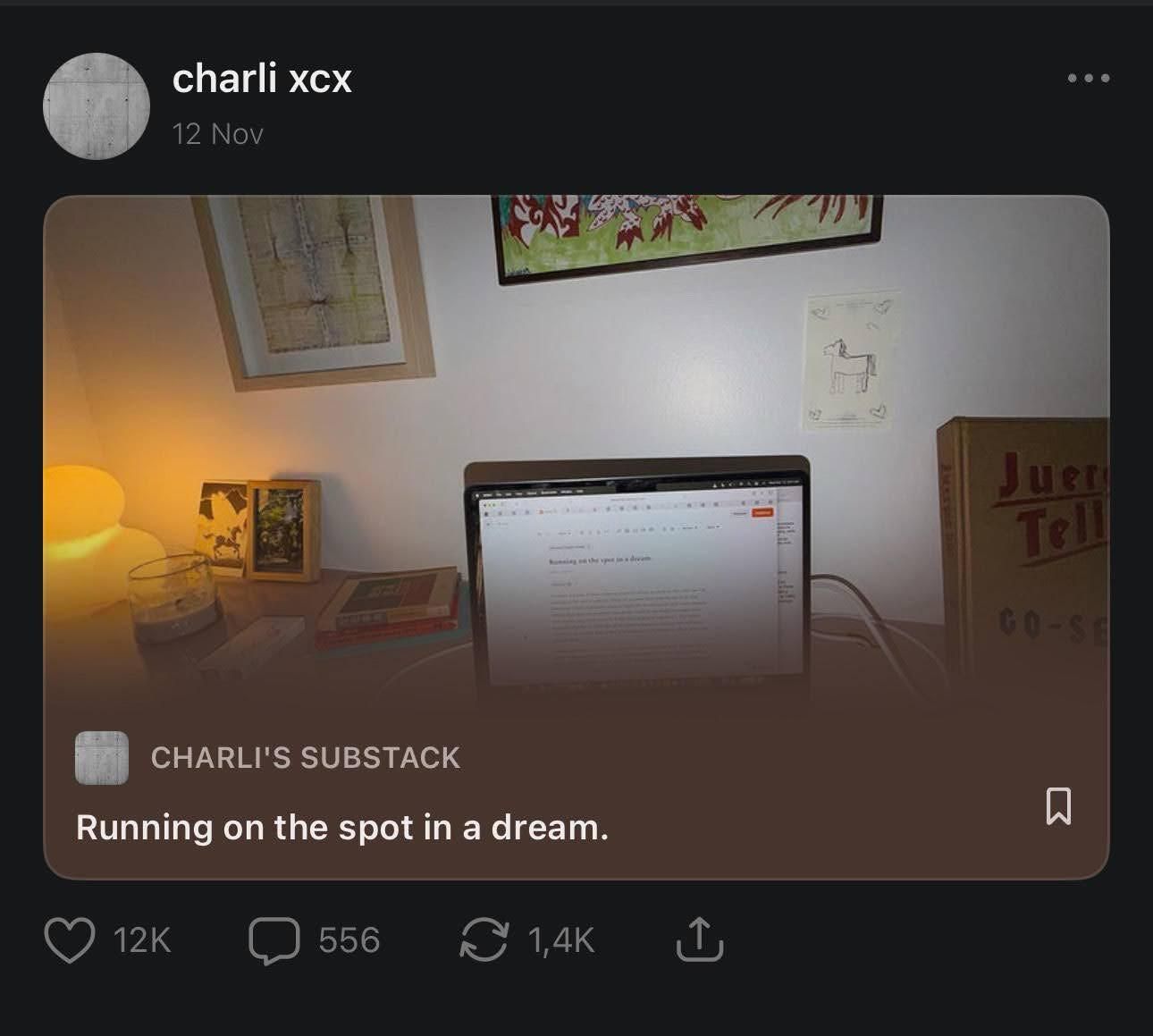
Task: Click the laptop screen in the post photo
Action: click(636, 581)
